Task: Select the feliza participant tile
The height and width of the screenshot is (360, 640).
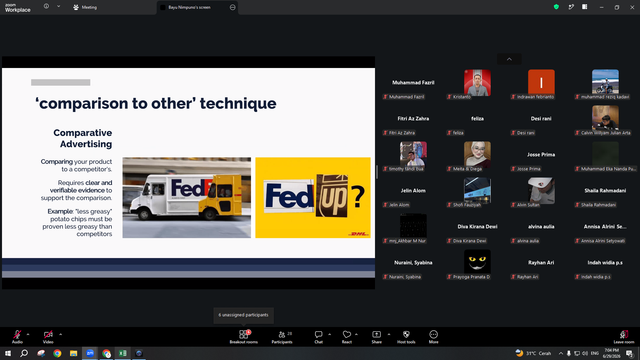Action: coord(477,120)
